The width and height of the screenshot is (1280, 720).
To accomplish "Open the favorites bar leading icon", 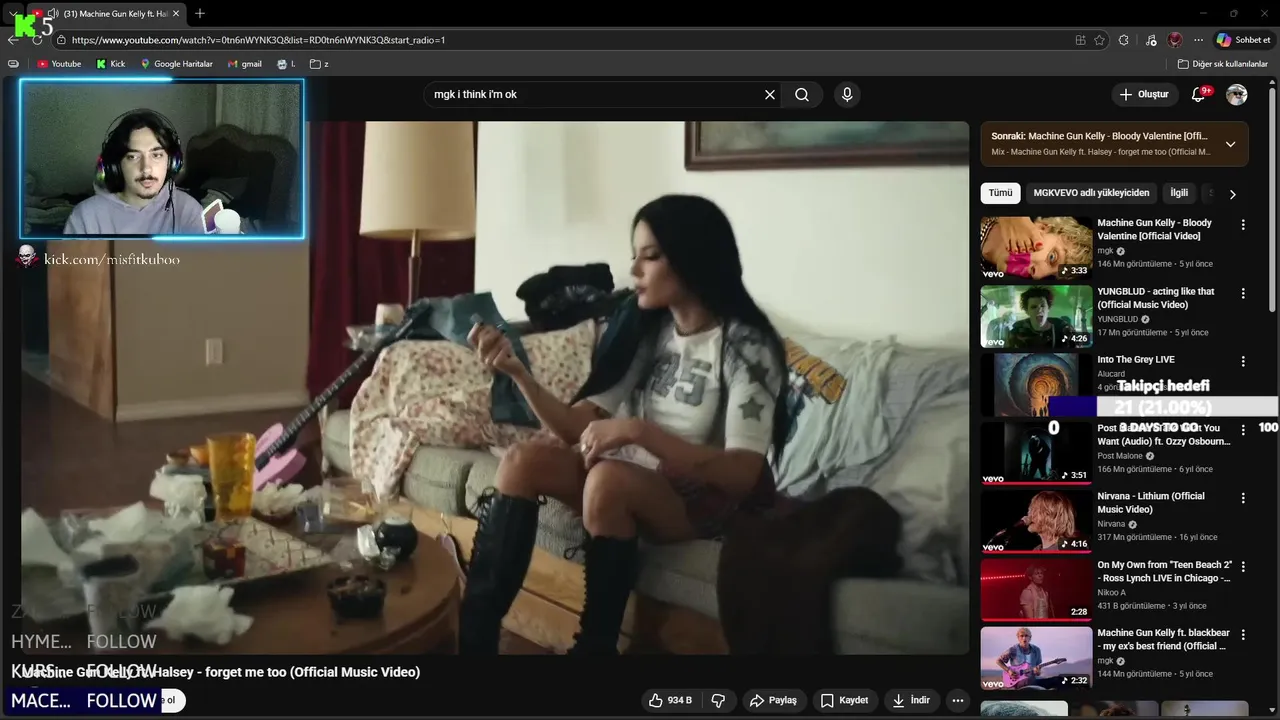I will [x=13, y=64].
